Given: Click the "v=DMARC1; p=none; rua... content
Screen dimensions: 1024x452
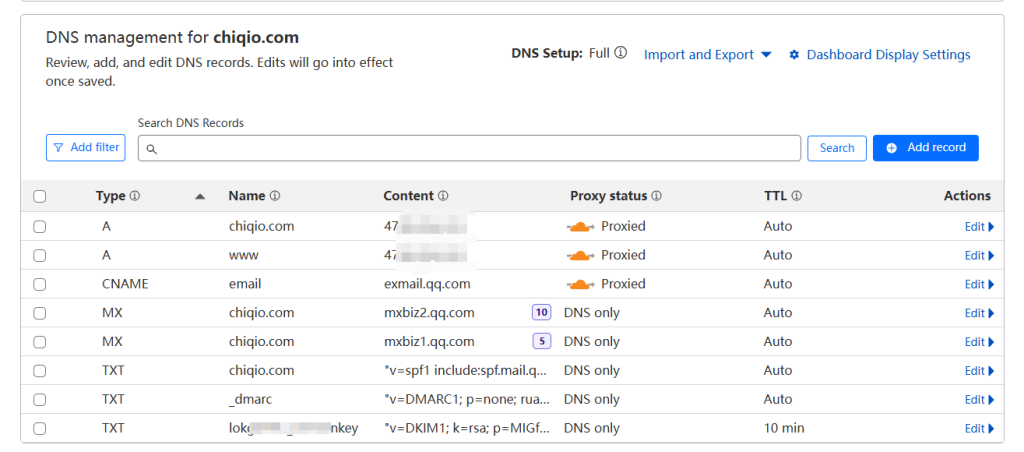Looking at the screenshot, I should click(467, 399).
